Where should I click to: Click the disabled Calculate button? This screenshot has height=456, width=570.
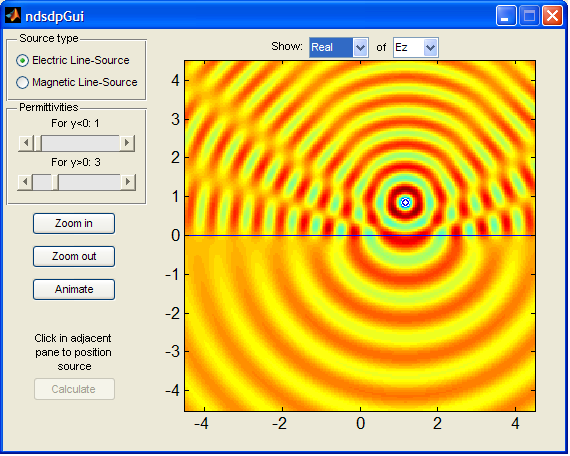pyautogui.click(x=74, y=389)
